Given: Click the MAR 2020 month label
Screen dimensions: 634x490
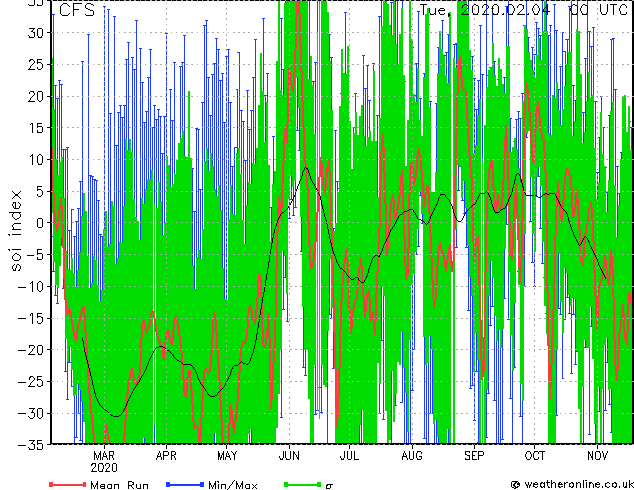Looking at the screenshot, I should point(104,462).
